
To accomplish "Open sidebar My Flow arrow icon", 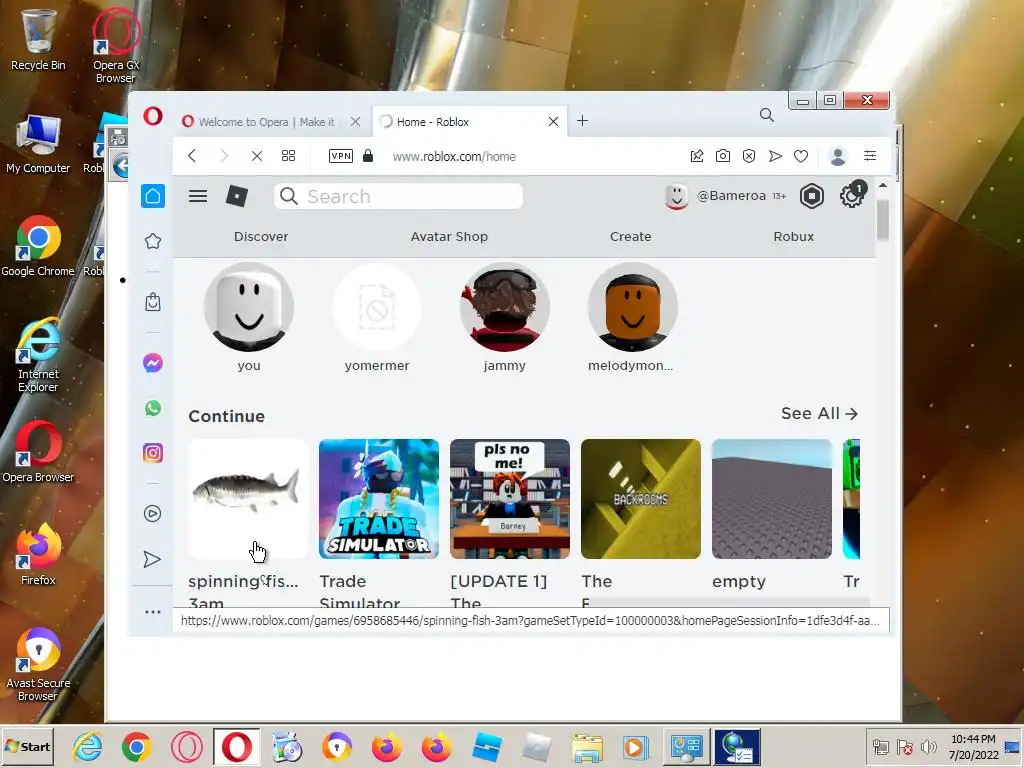I will point(152,560).
